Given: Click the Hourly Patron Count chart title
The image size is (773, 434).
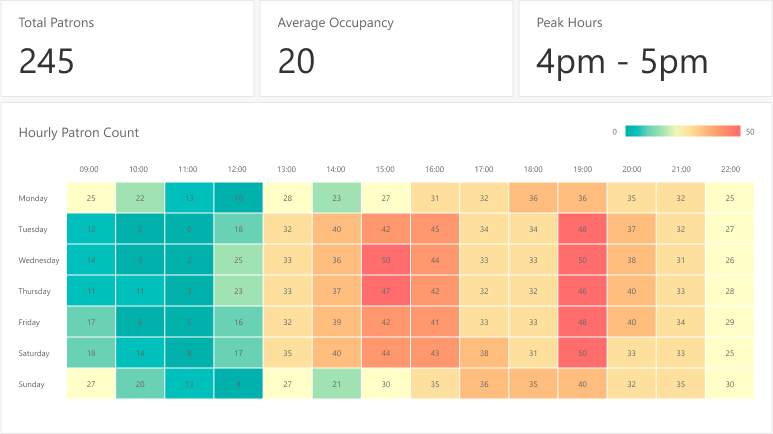Looking at the screenshot, I should click(79, 132).
